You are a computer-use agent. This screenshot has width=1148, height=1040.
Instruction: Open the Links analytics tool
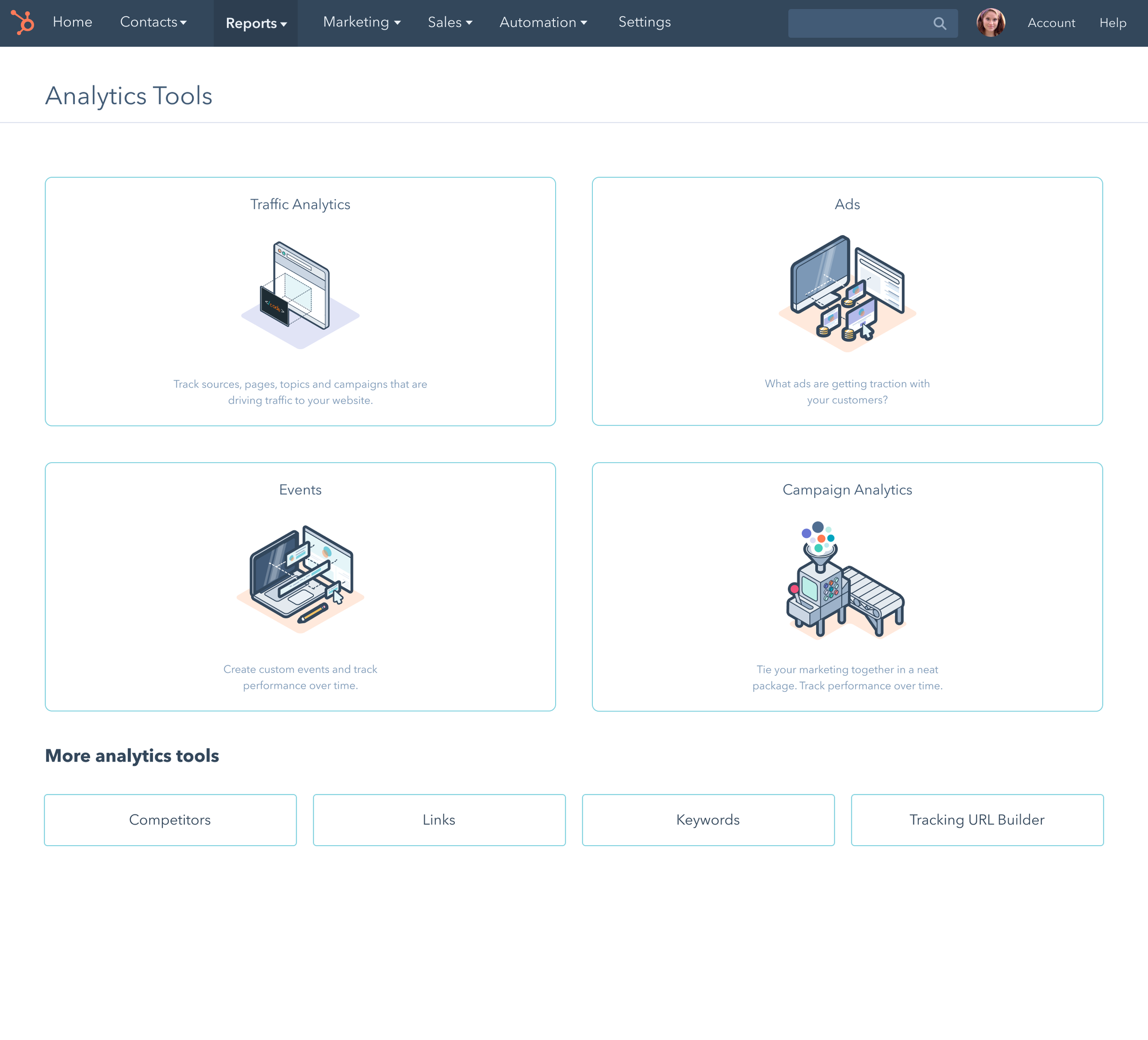coord(439,820)
